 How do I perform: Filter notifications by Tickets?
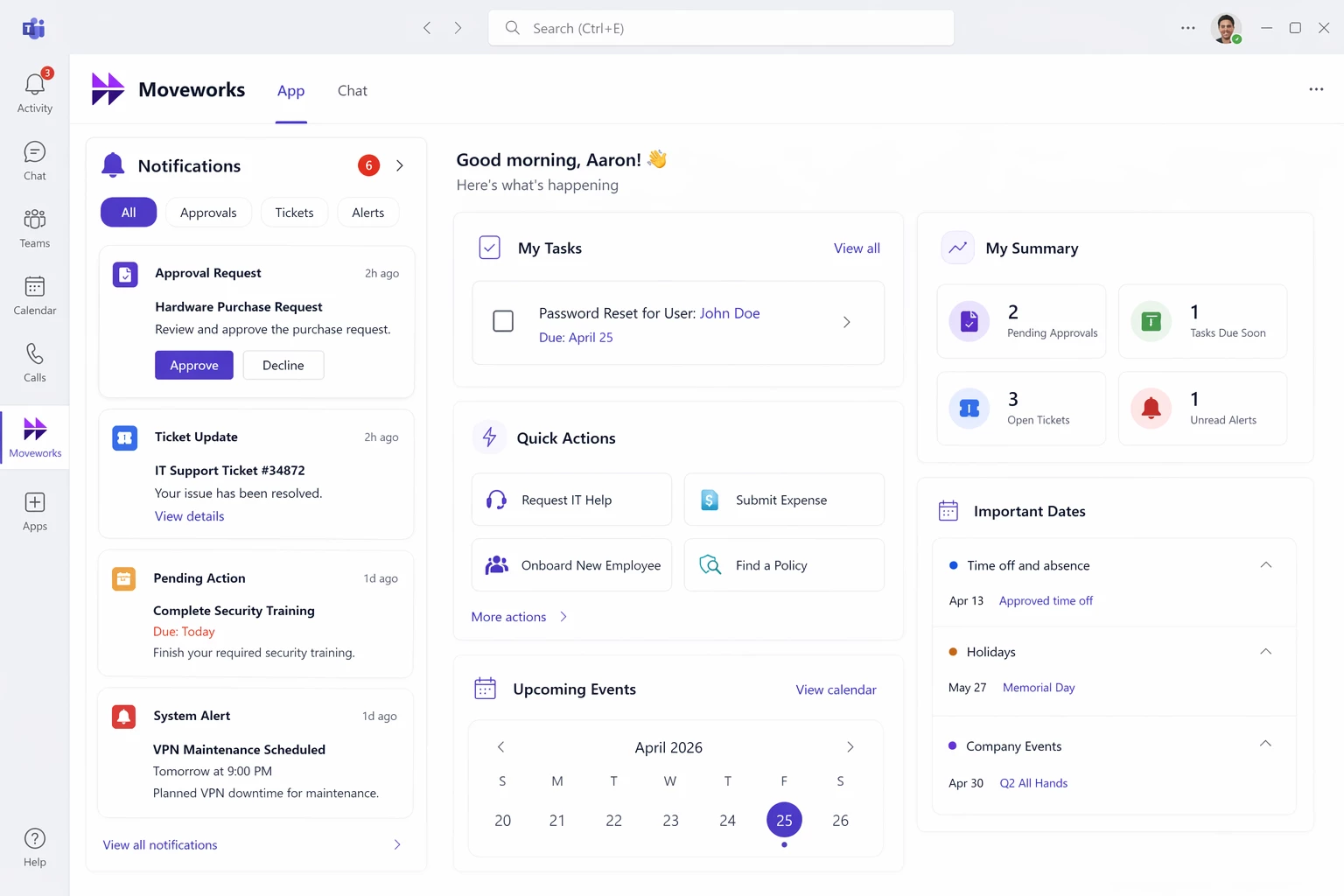294,213
